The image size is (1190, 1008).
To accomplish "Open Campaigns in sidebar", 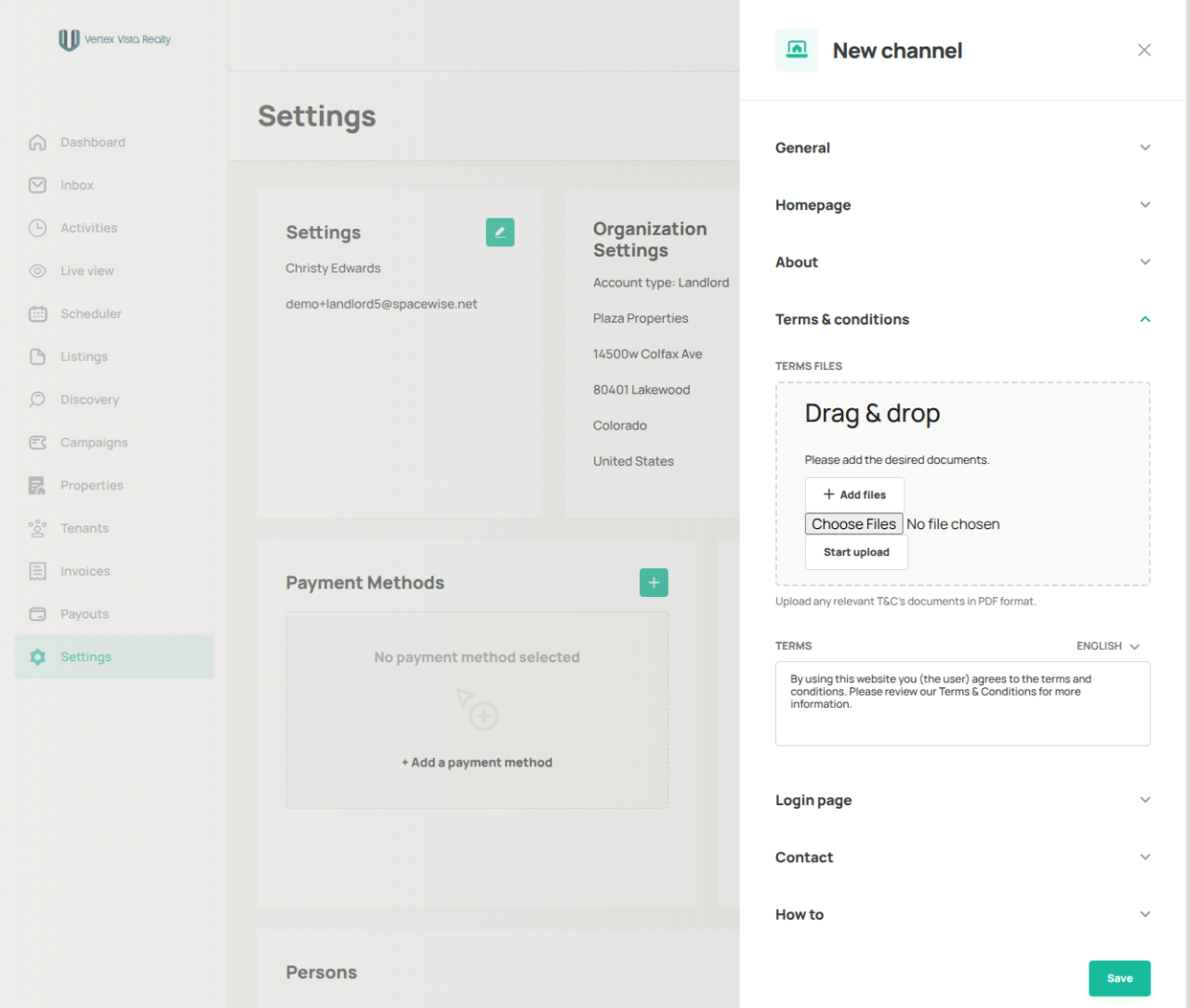I will (113, 443).
